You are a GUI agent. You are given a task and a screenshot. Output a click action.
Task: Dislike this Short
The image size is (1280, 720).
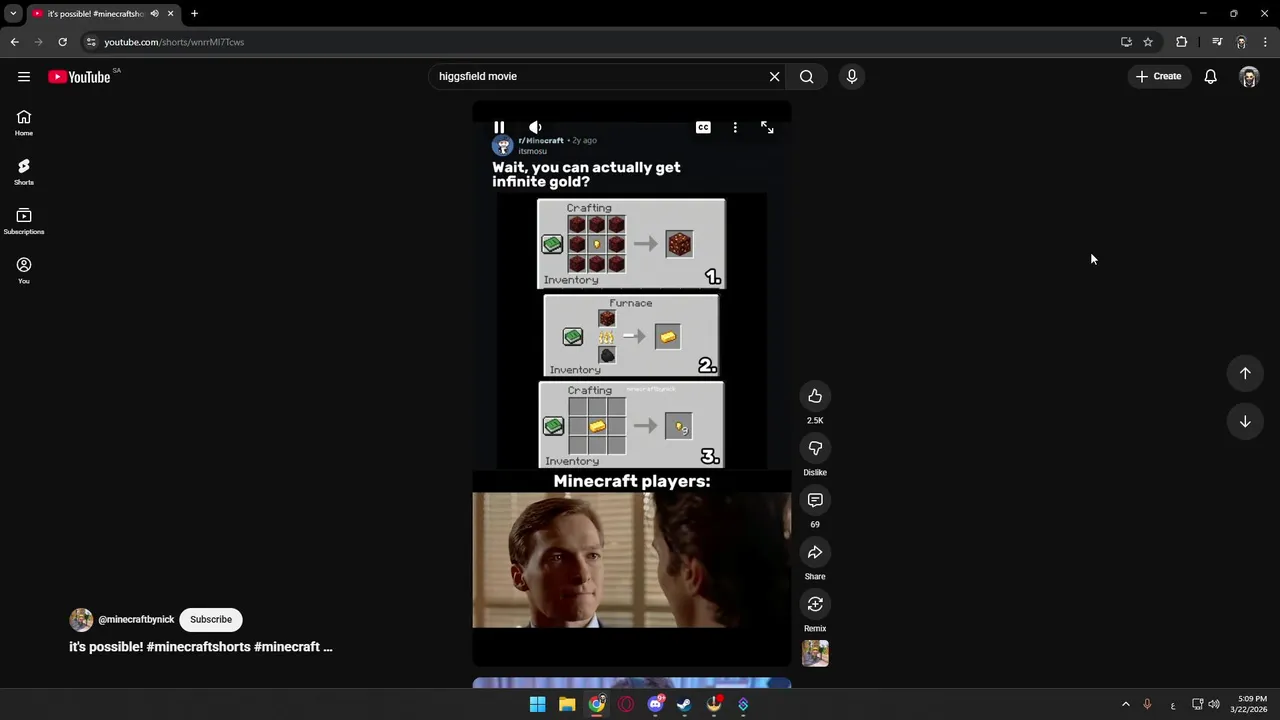click(815, 448)
